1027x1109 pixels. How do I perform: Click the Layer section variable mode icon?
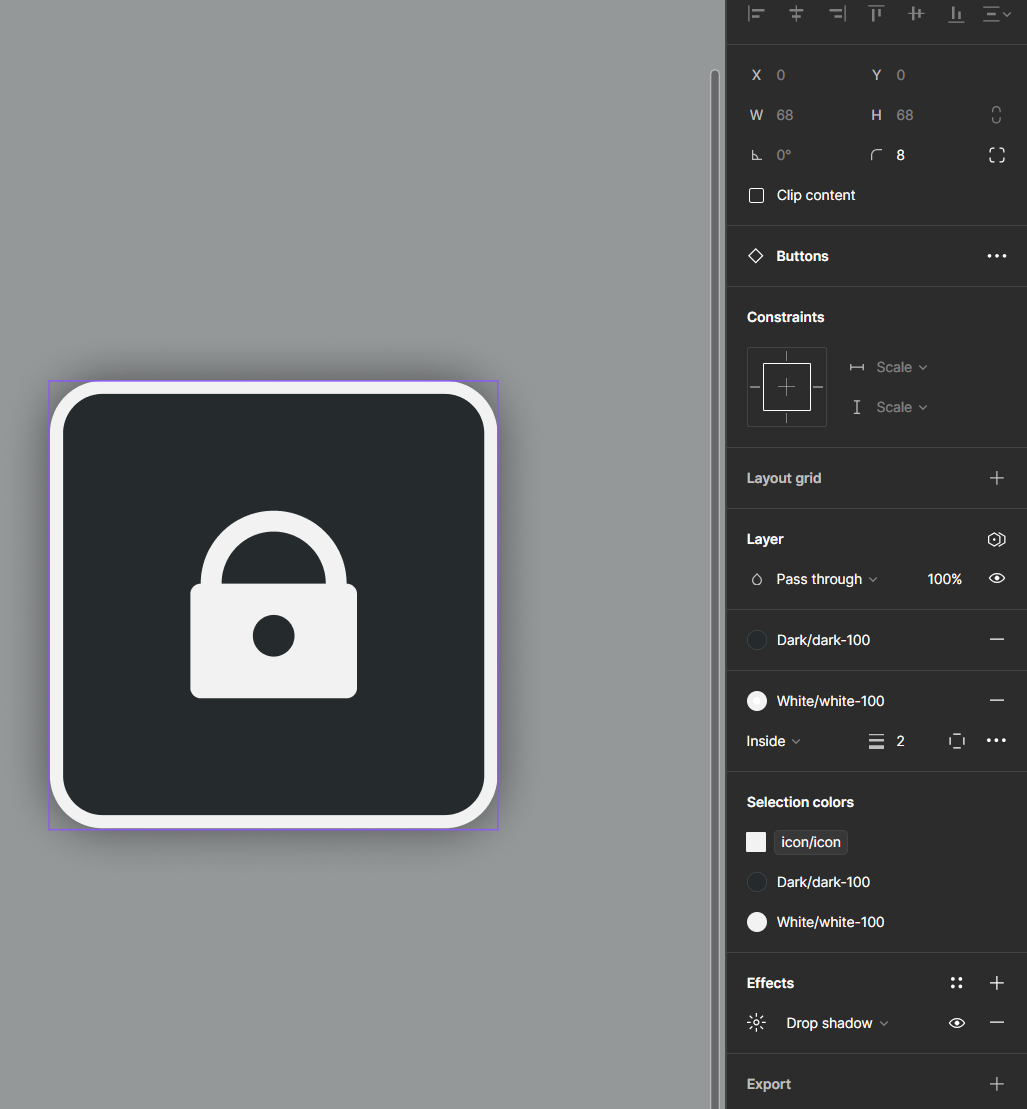point(997,540)
